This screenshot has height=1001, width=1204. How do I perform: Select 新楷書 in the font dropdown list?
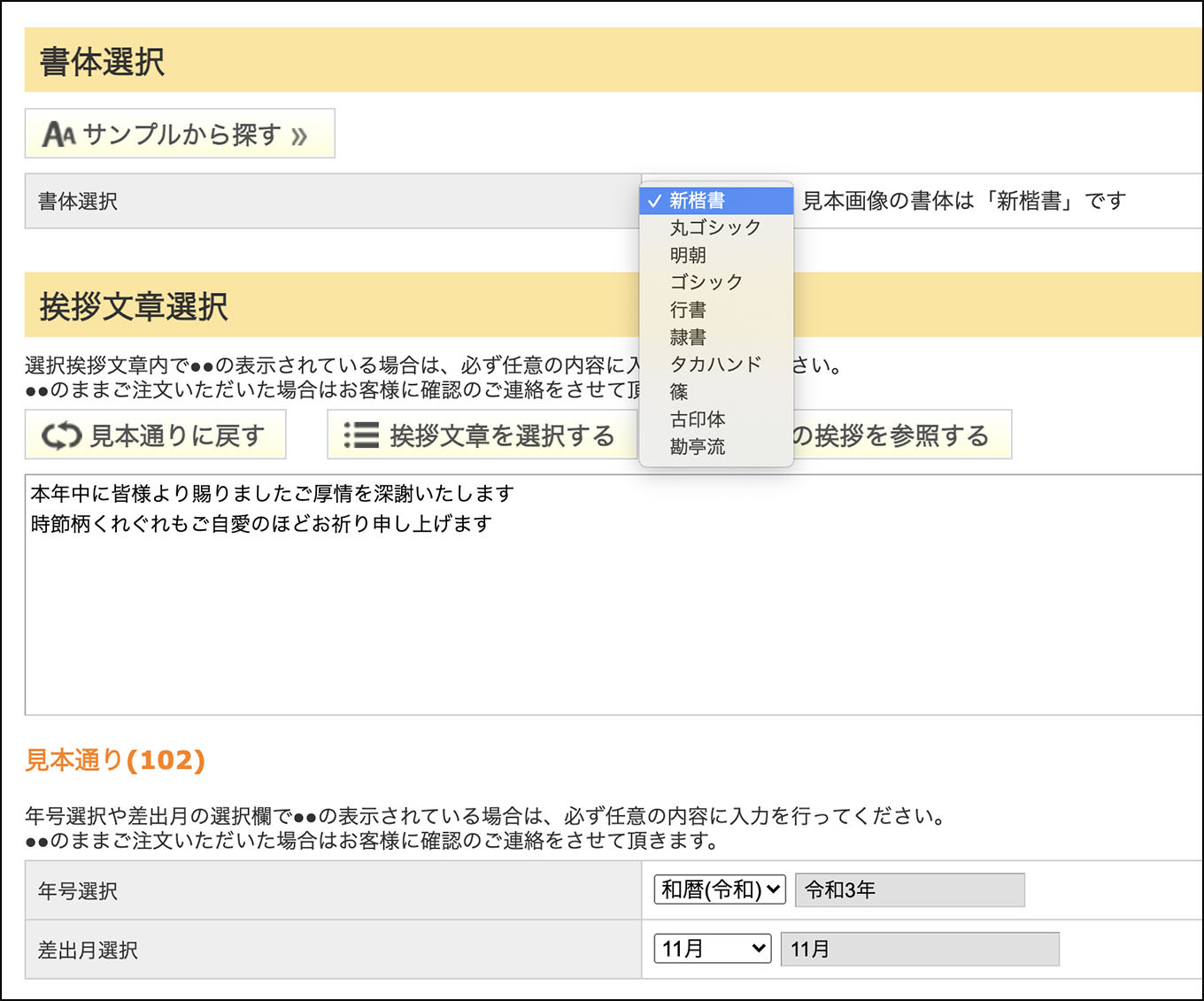(x=716, y=201)
